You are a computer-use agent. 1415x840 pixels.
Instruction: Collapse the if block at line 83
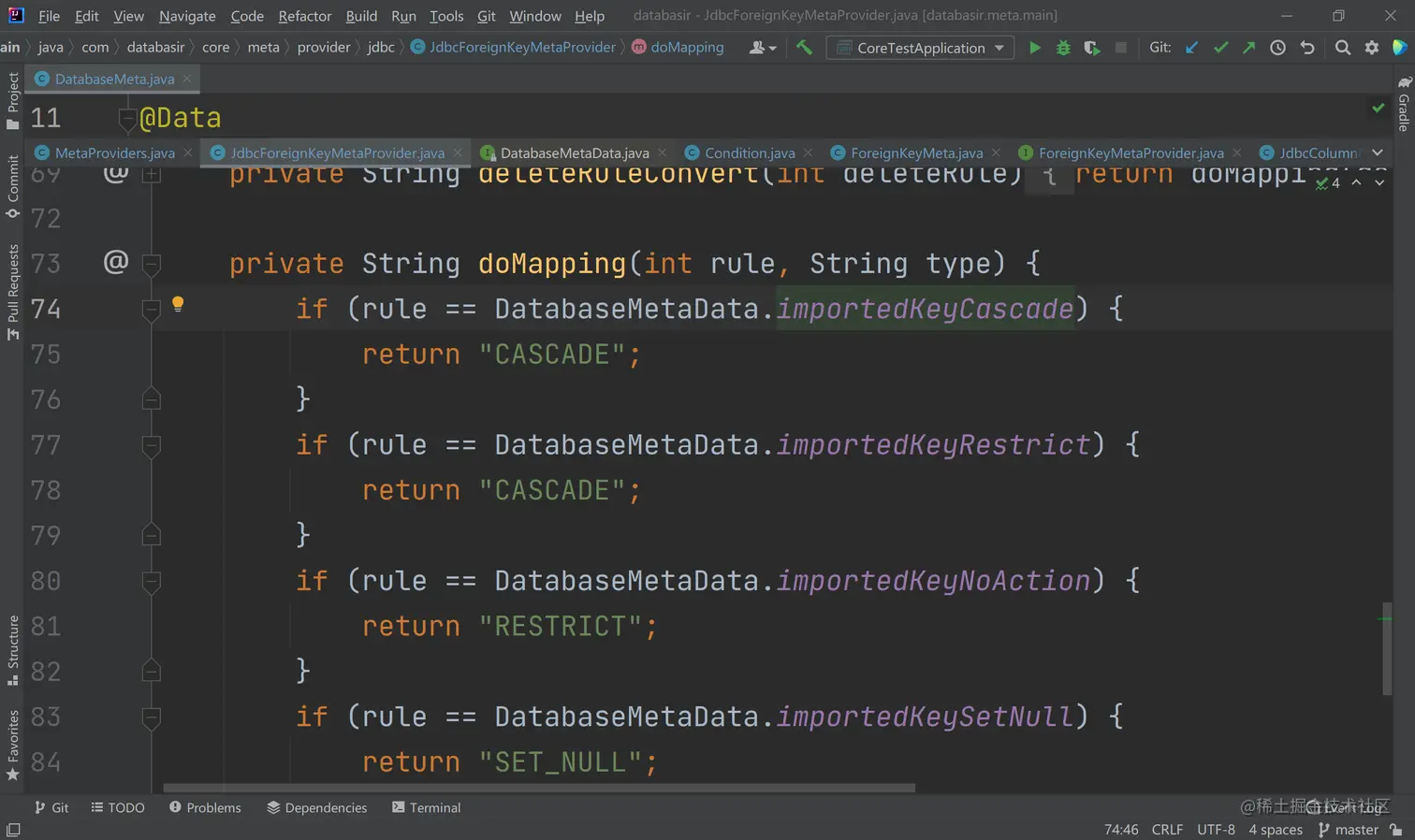click(x=152, y=717)
